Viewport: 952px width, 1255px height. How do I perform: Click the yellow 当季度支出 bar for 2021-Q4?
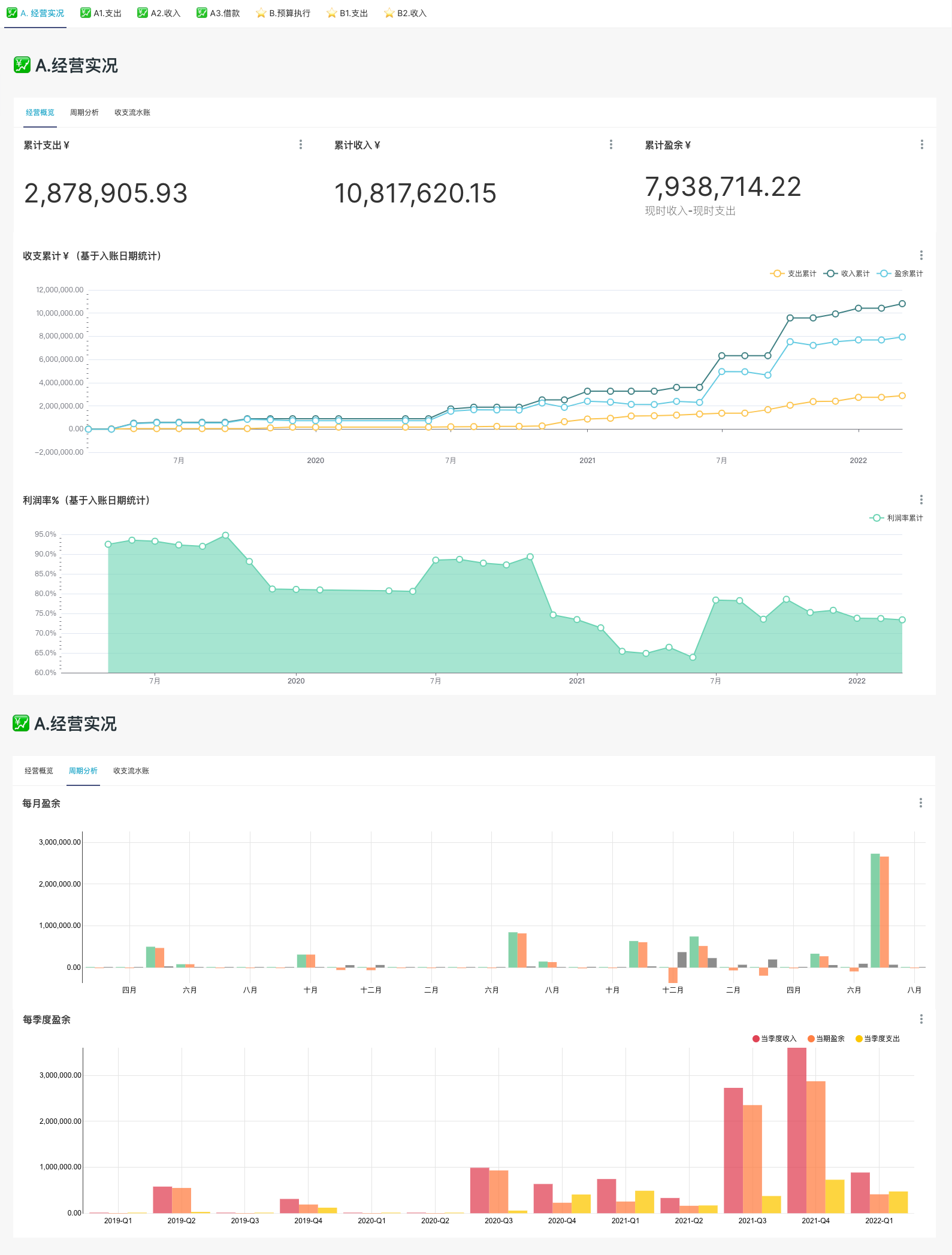[x=835, y=1196]
